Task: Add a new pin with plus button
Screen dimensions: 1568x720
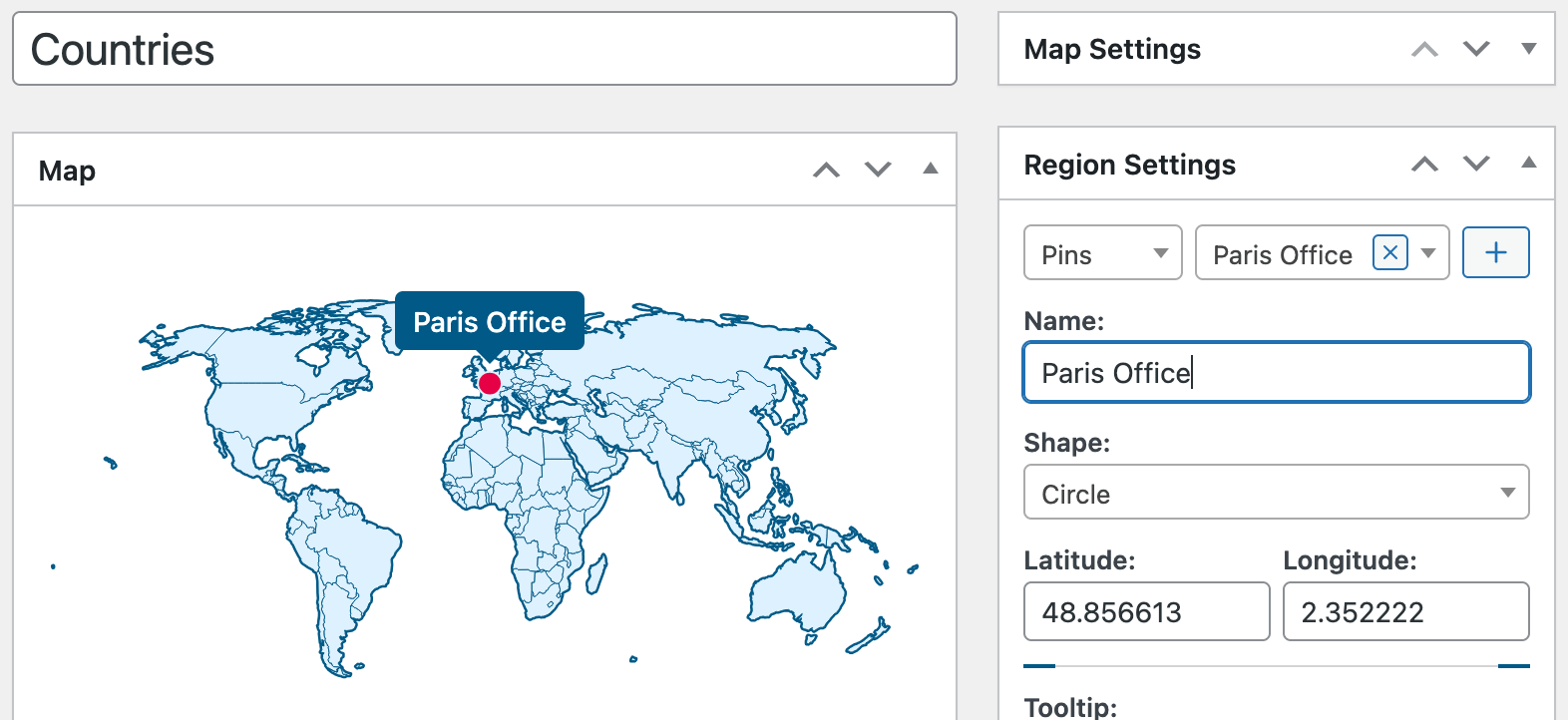Action: coord(1495,253)
